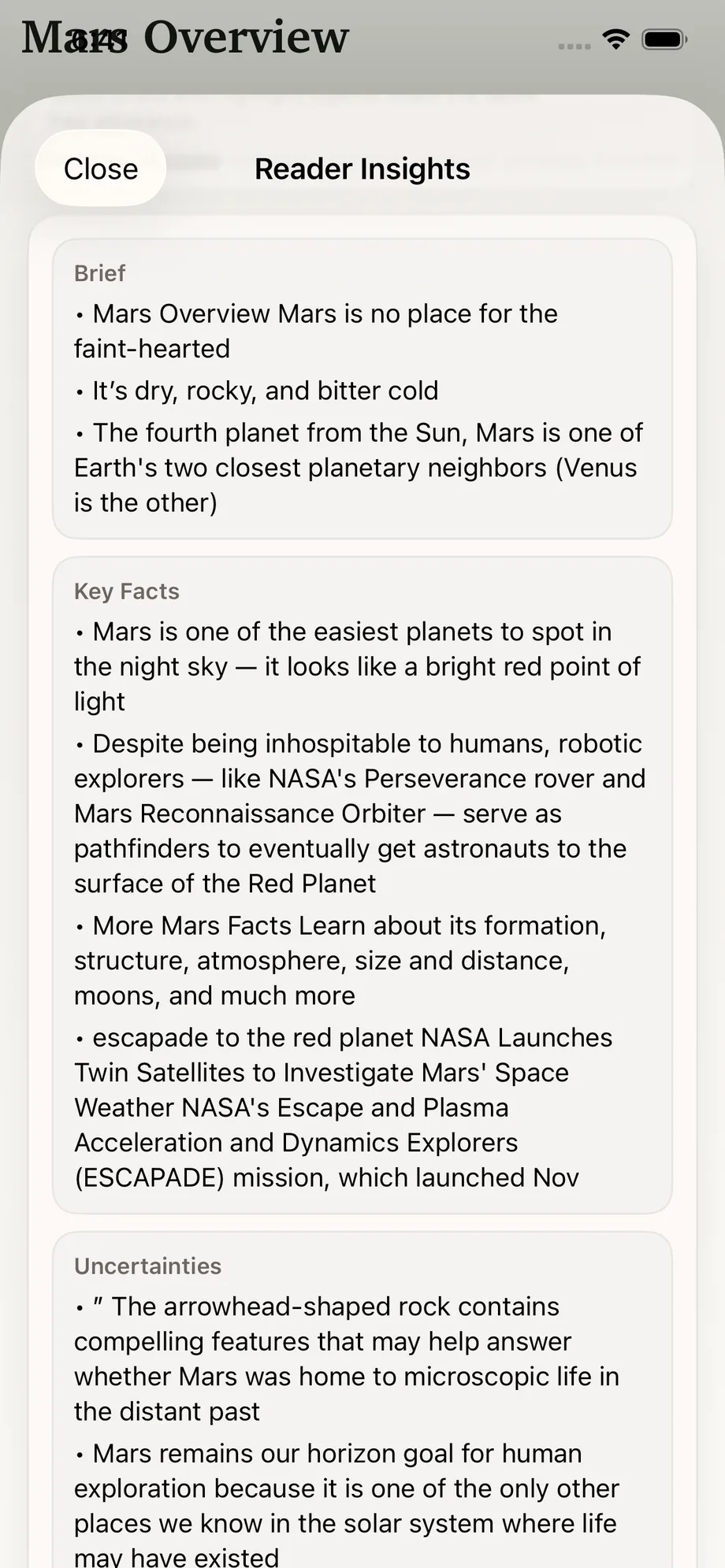Tap the Key Facts section label
Screen dimensions: 725x1568
pyautogui.click(x=126, y=591)
